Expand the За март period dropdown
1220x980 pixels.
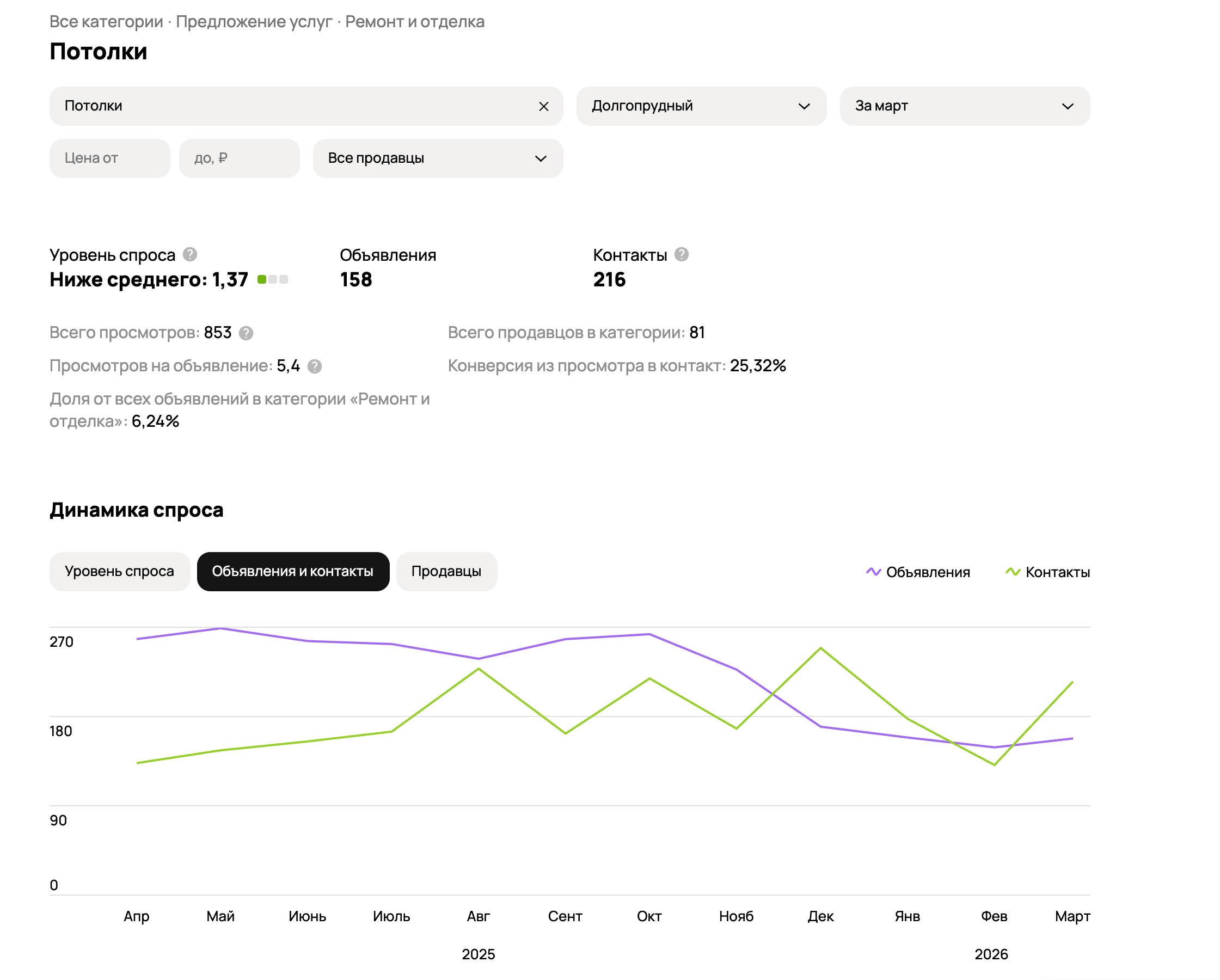click(964, 106)
